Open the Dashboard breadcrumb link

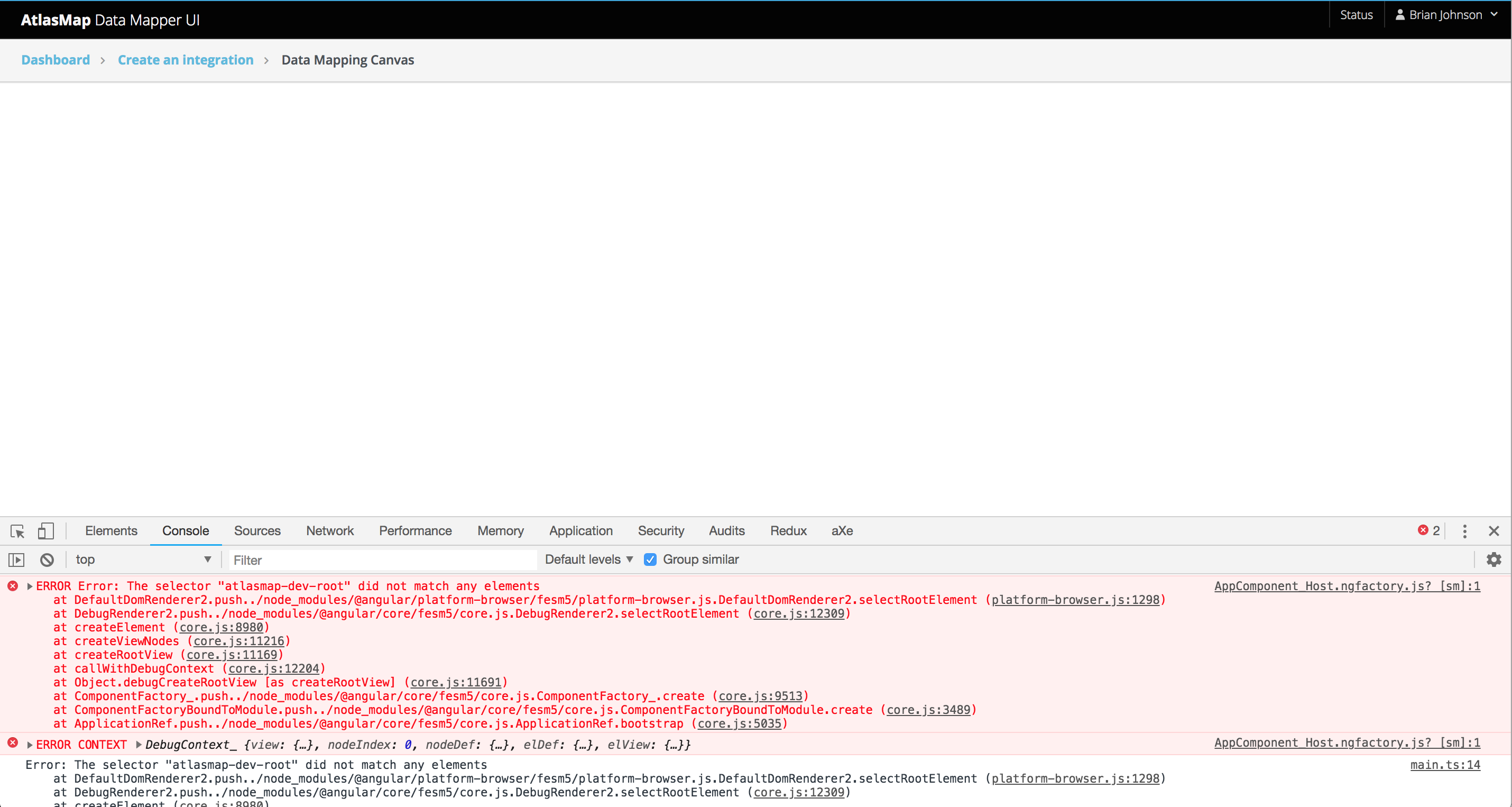[55, 59]
